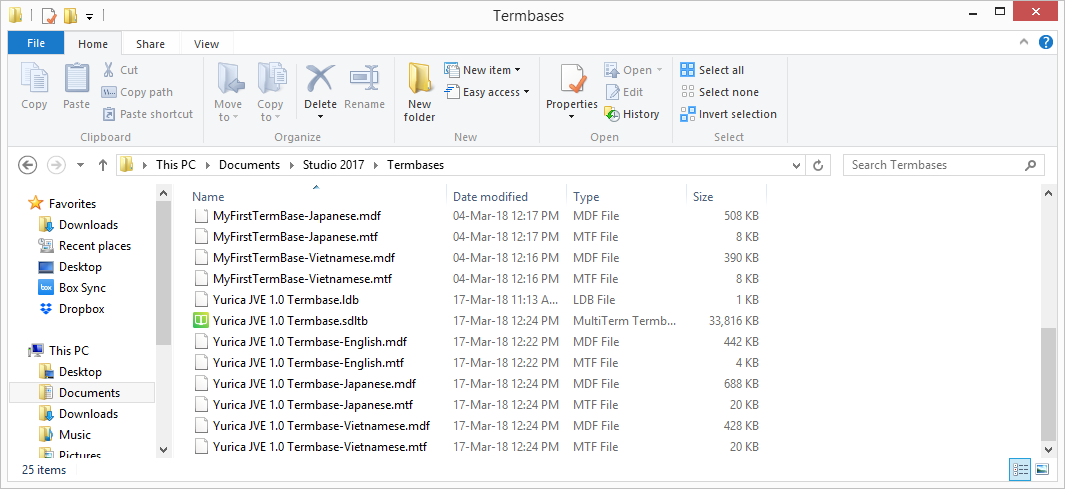
Task: Select MyFirstTermBase-Japanese.mdf file
Action: (296, 216)
